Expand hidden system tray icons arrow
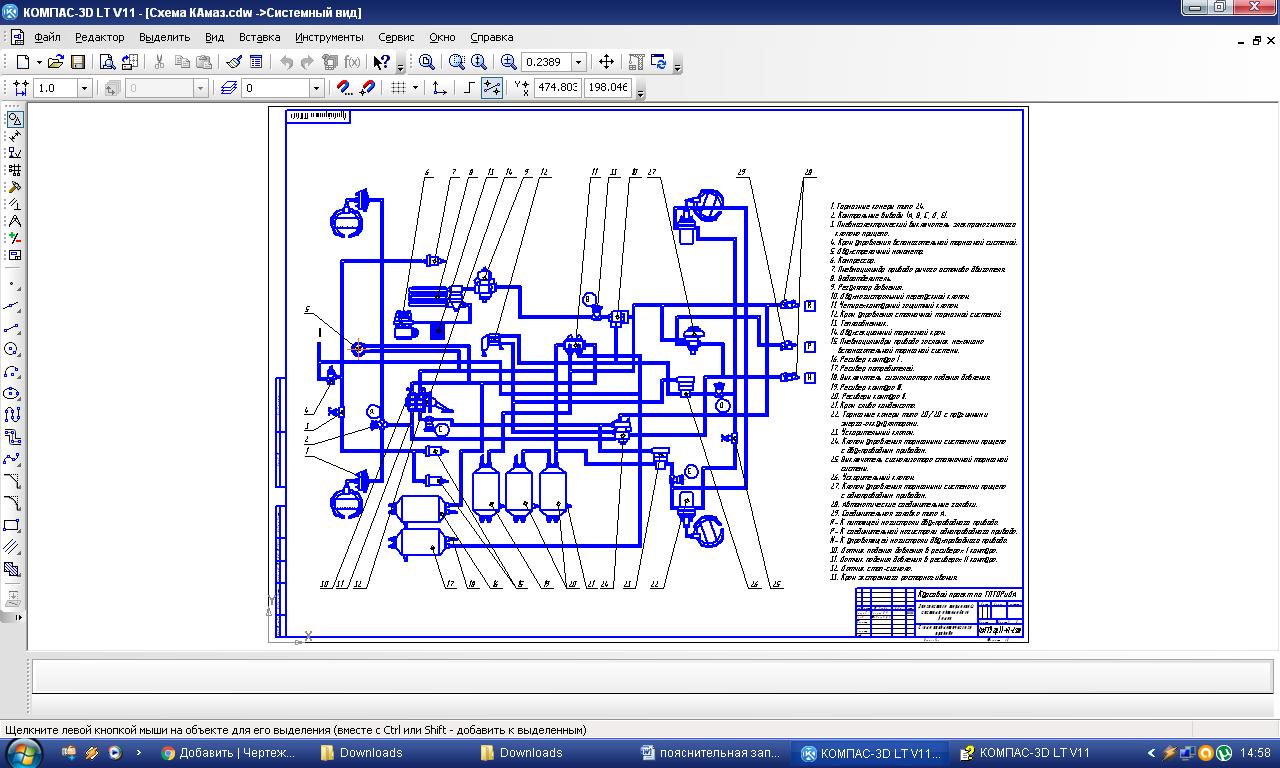Viewport: 1280px width, 768px height. coord(1151,753)
